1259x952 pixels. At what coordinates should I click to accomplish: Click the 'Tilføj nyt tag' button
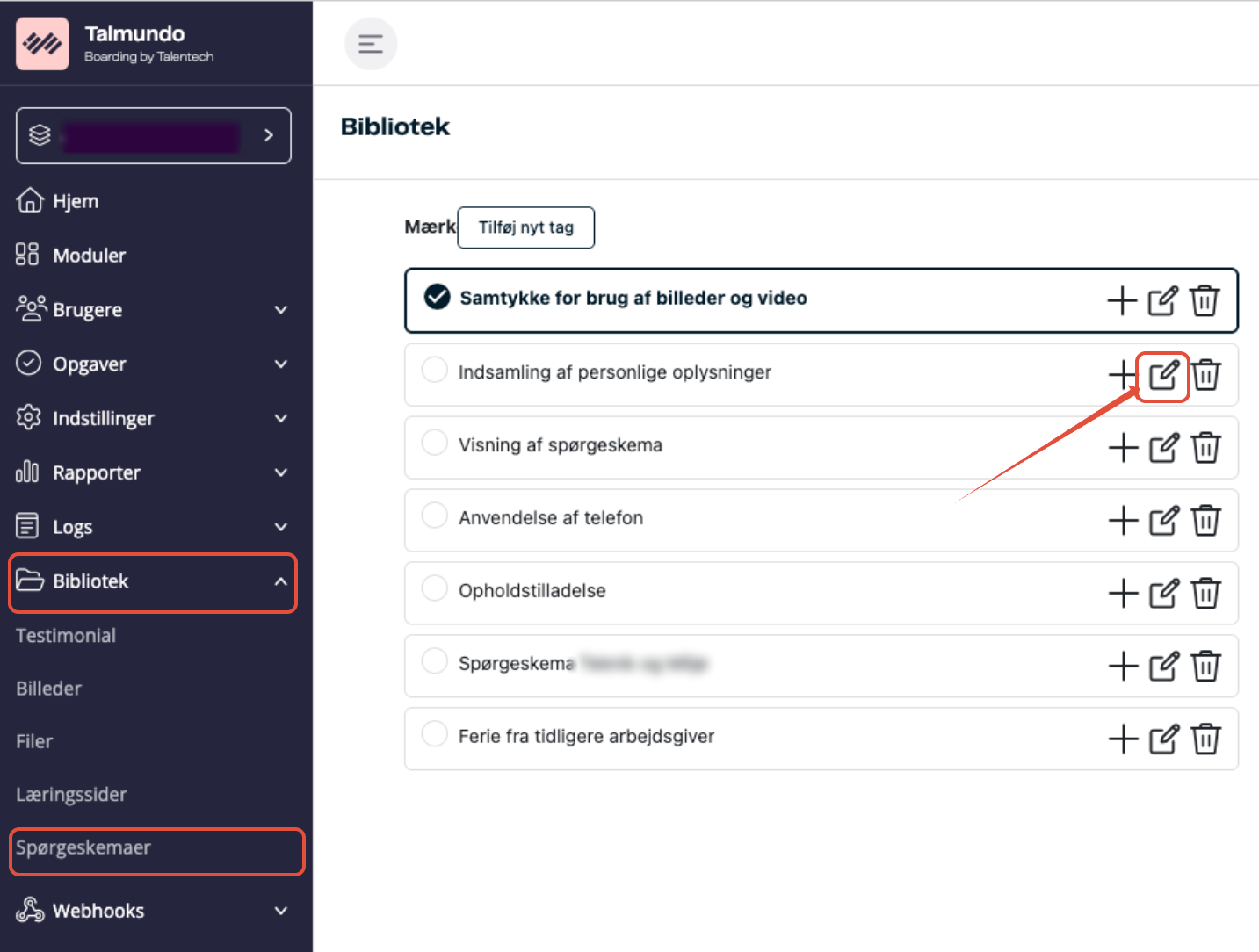525,227
